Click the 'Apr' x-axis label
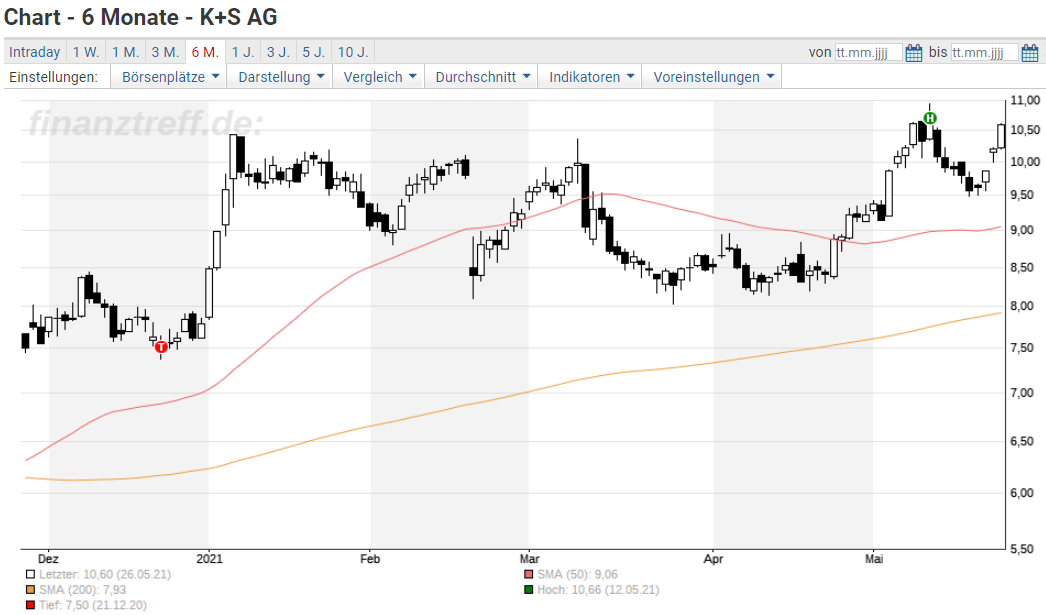Image resolution: width=1046 pixels, height=615 pixels. tap(713, 559)
